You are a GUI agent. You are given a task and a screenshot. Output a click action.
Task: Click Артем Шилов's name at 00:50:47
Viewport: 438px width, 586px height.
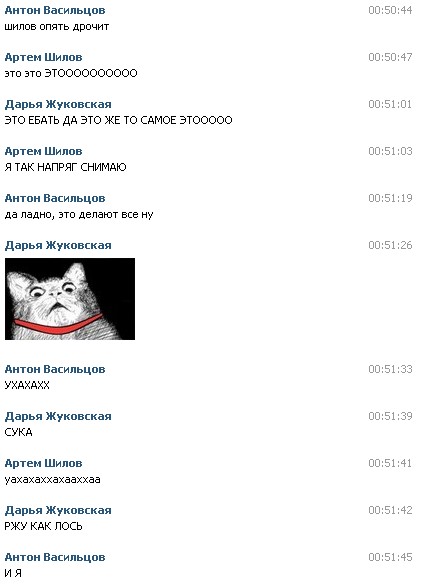click(43, 57)
